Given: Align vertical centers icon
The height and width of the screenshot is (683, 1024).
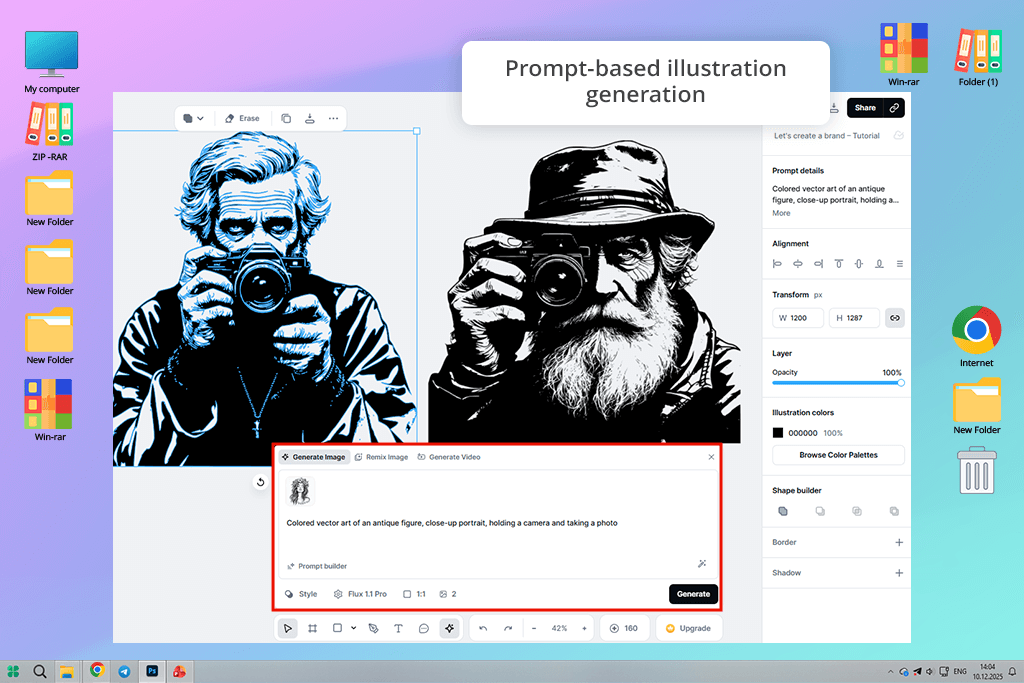Looking at the screenshot, I should tap(859, 264).
